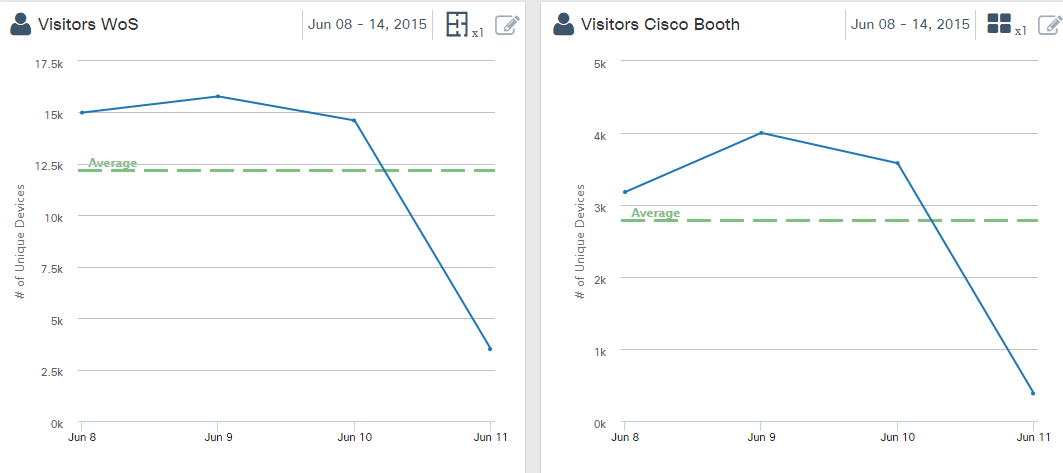The width and height of the screenshot is (1063, 473).
Task: Click the four-squares zone icon on Cisco Booth
Action: 999,25
